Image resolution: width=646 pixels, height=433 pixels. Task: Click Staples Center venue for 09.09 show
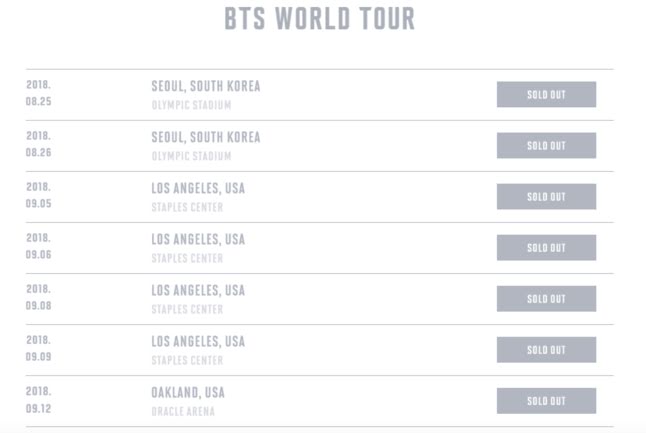click(187, 360)
